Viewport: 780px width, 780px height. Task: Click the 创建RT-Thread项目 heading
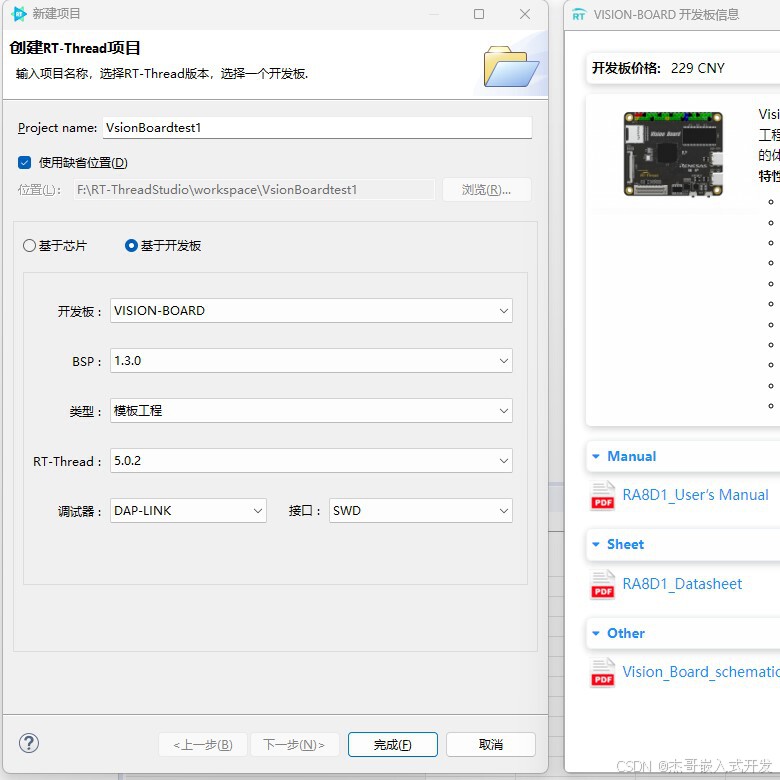pyautogui.click(x=75, y=48)
